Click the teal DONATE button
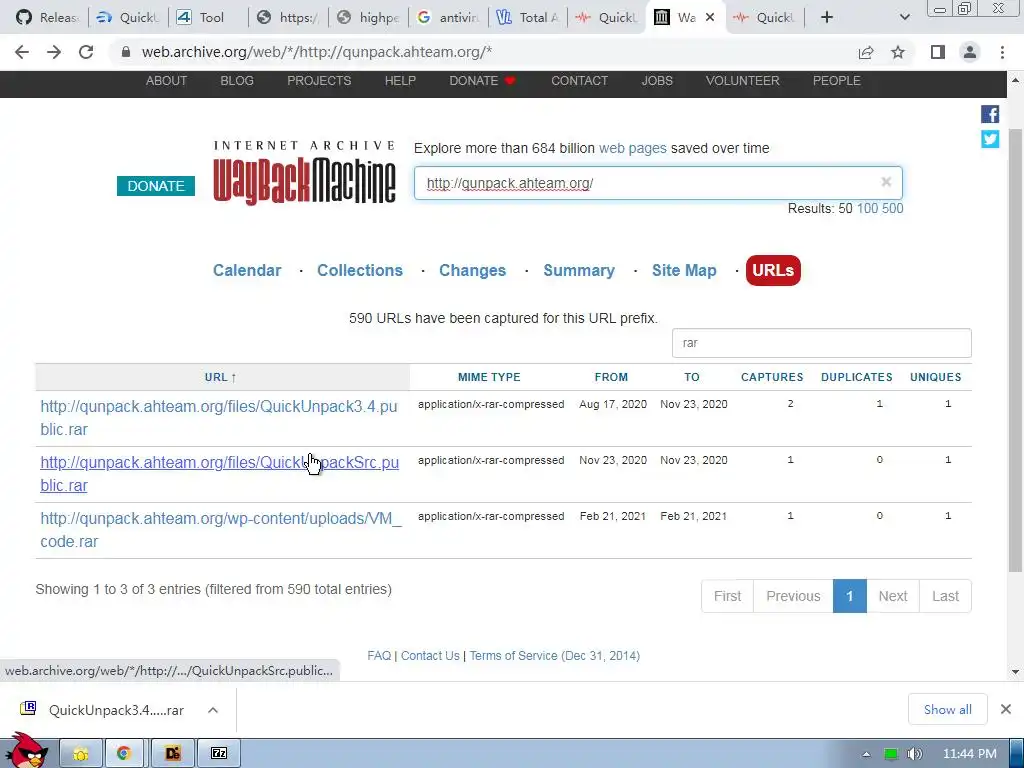Screen dimensions: 1024x768 point(156,186)
